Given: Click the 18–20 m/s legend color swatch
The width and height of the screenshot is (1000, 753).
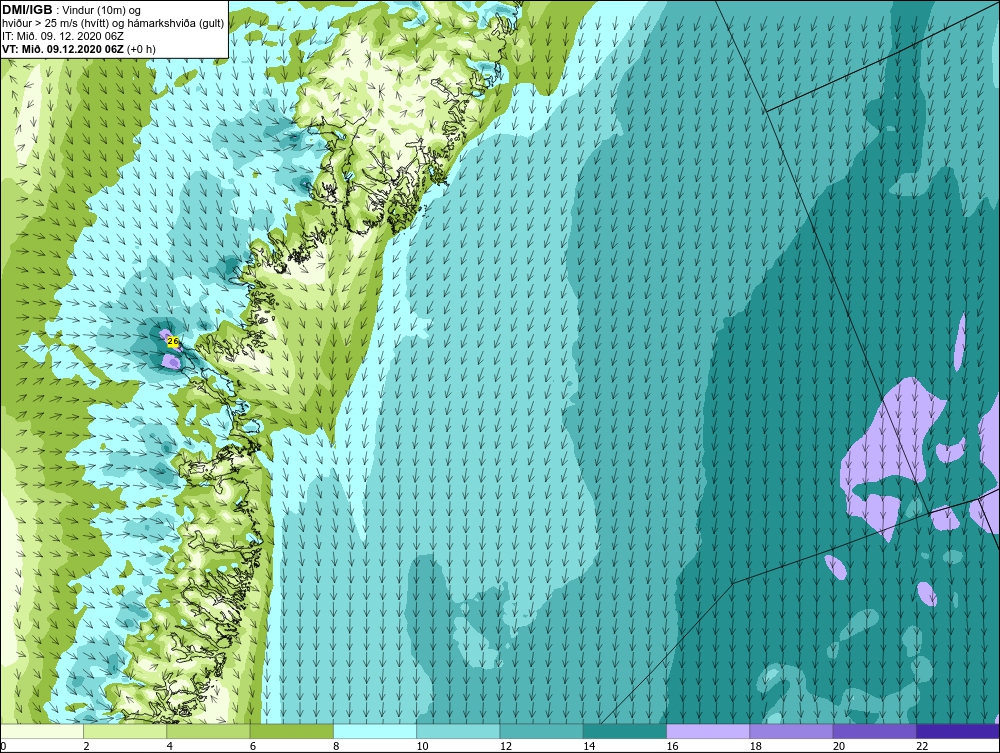Looking at the screenshot, I should click(x=791, y=731).
